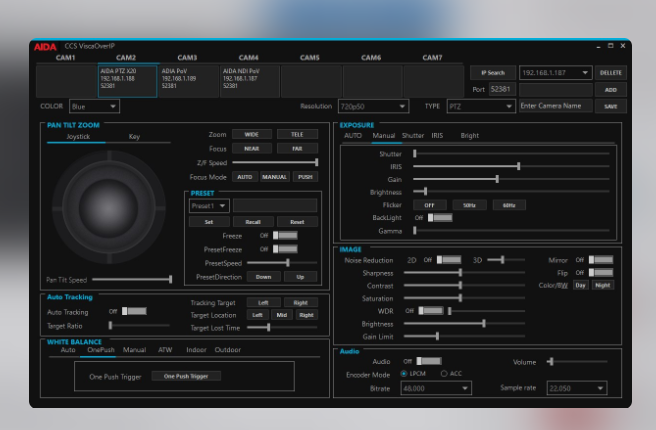
Task: Click the Volume slider
Action: tap(577, 361)
